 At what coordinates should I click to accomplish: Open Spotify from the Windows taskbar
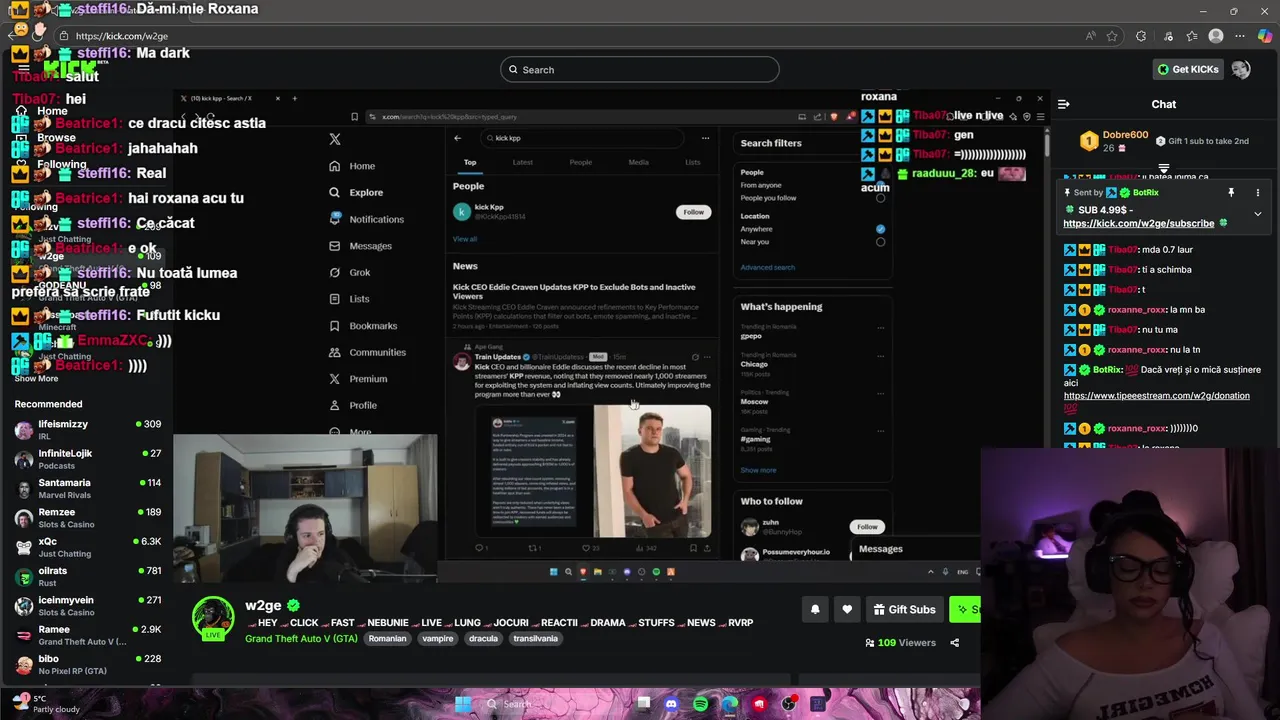700,704
